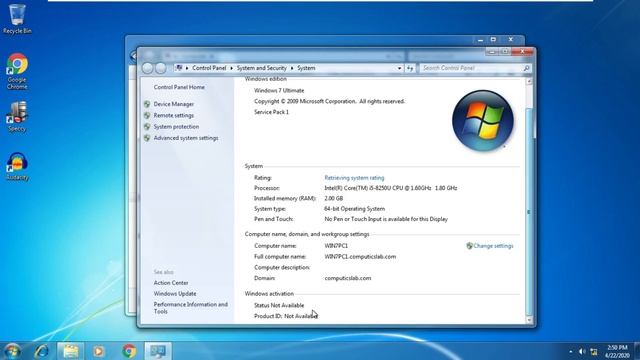Expand the arrow after System and Security
This screenshot has height=360, width=640.
[x=292, y=68]
